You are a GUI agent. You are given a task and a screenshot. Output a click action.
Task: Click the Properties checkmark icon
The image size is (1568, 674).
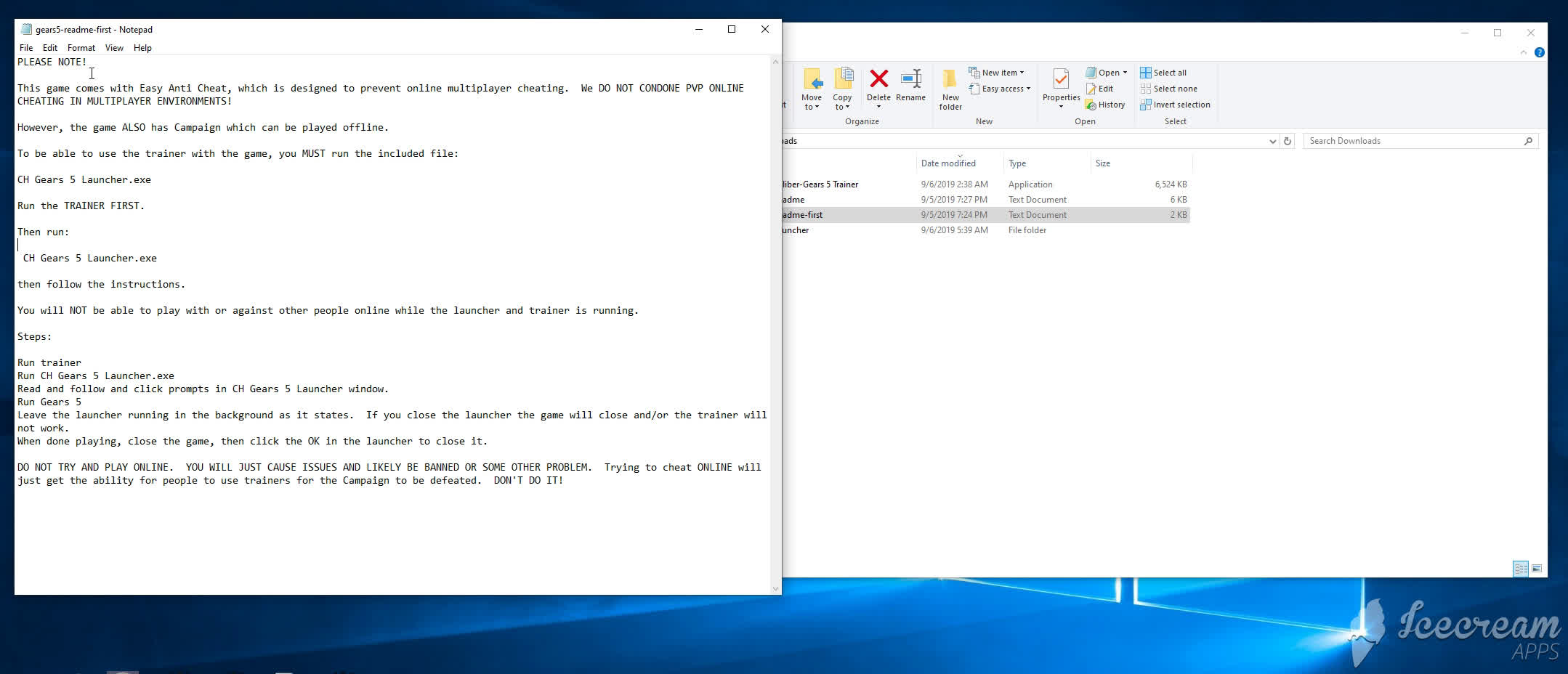(1061, 78)
